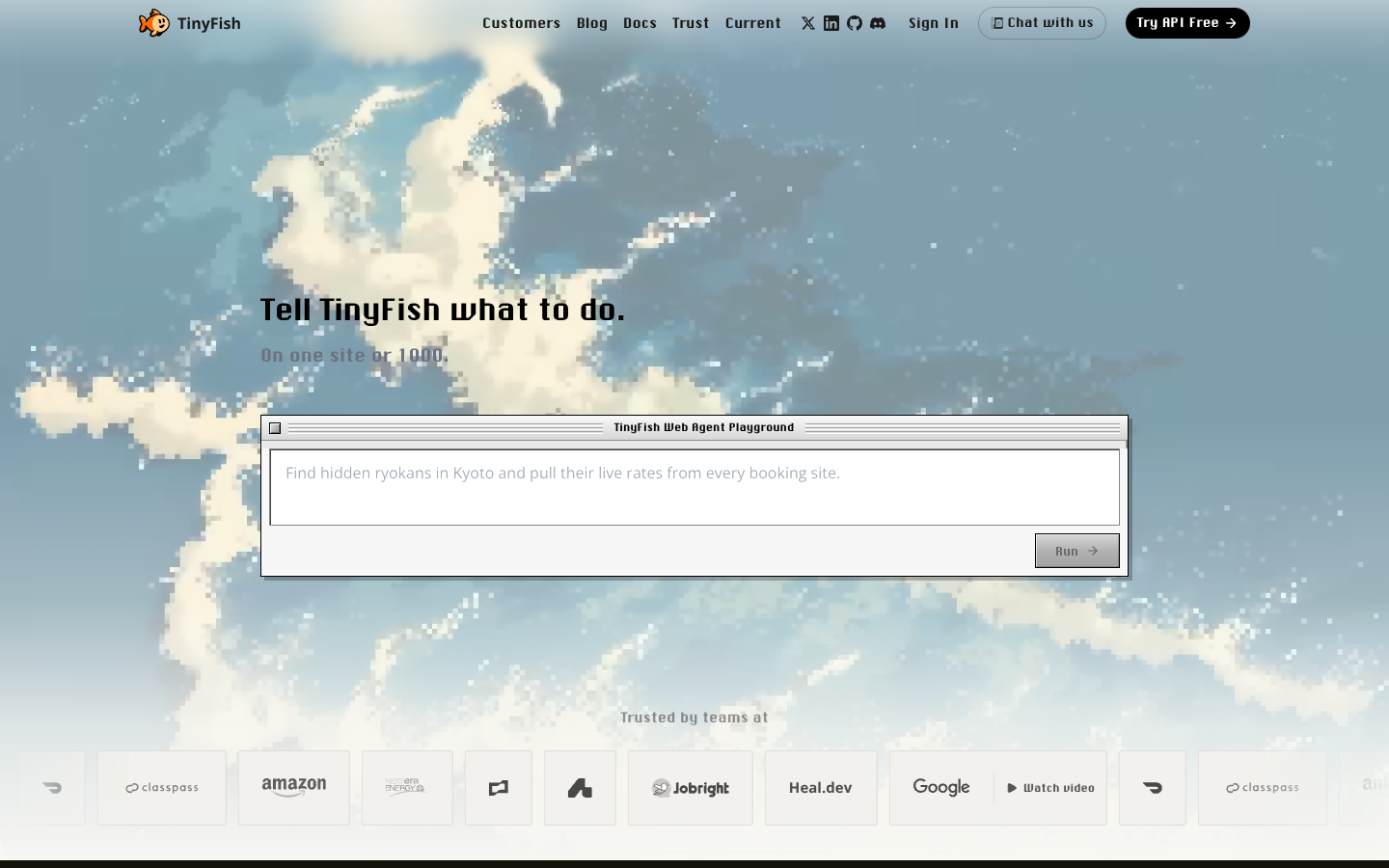Open the Customers menu item
This screenshot has width=1389, height=868.
(x=521, y=23)
